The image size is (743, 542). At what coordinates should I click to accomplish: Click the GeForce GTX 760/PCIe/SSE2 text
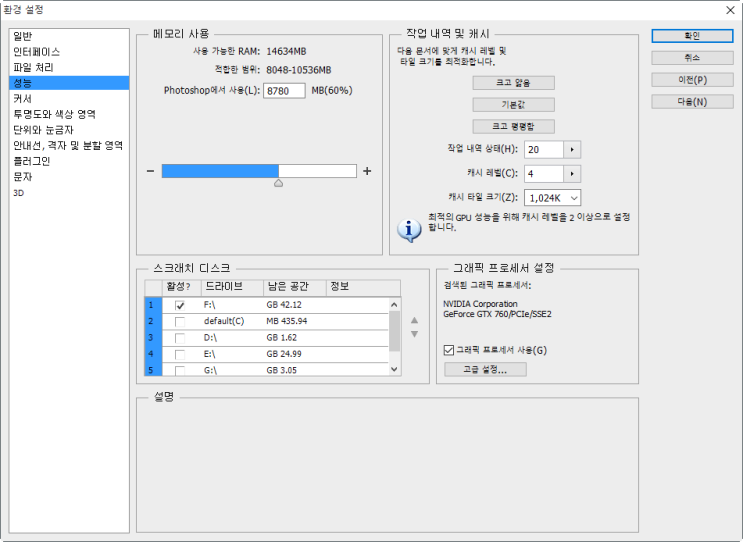(497, 314)
